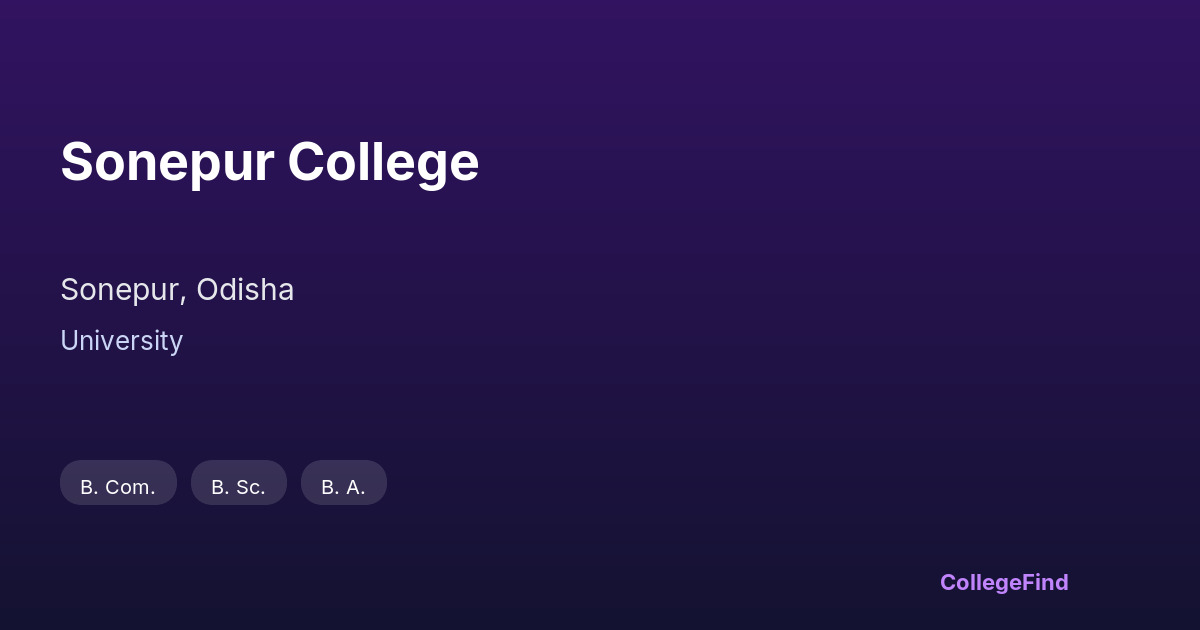Click the letters Find in the CollegeFind logo
The height and width of the screenshot is (630, 1200).
coord(1045,582)
